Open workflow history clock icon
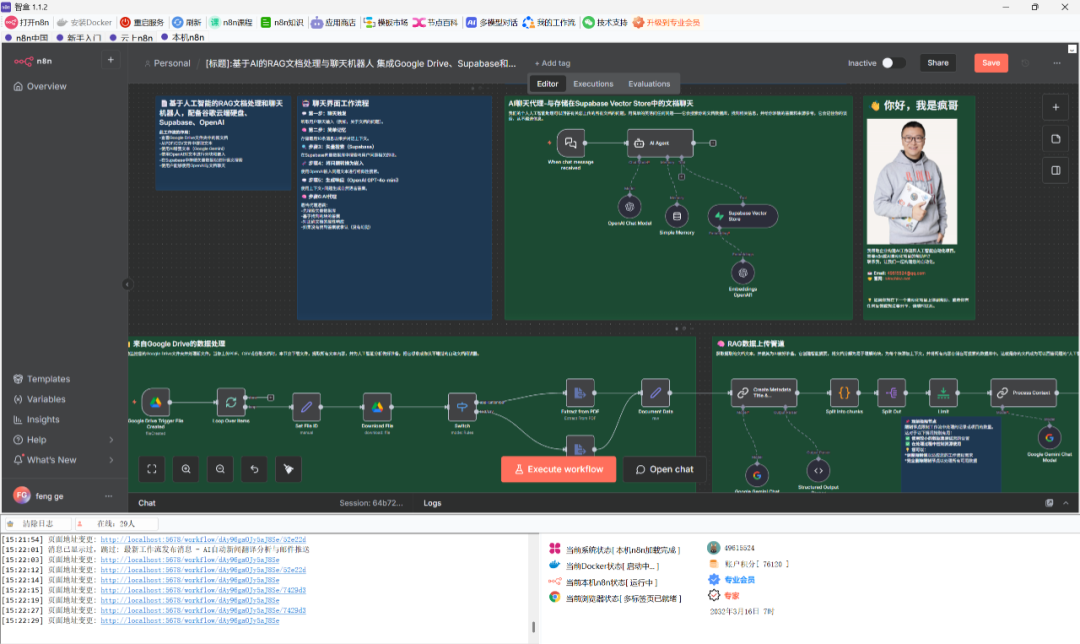 (x=1025, y=63)
